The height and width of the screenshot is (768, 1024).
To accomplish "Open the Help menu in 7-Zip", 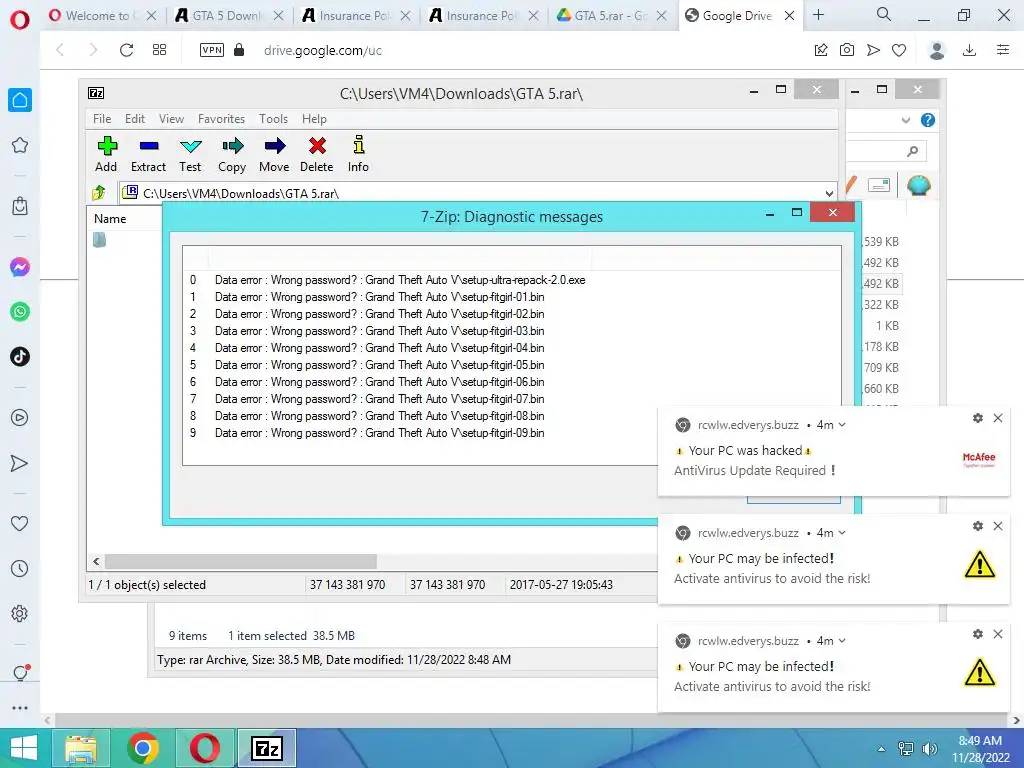I will (314, 119).
